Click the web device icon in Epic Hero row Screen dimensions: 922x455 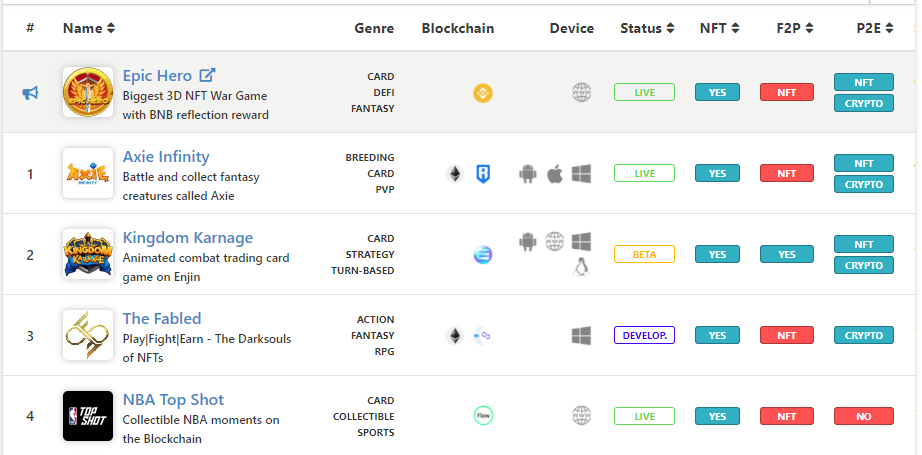pyautogui.click(x=582, y=92)
